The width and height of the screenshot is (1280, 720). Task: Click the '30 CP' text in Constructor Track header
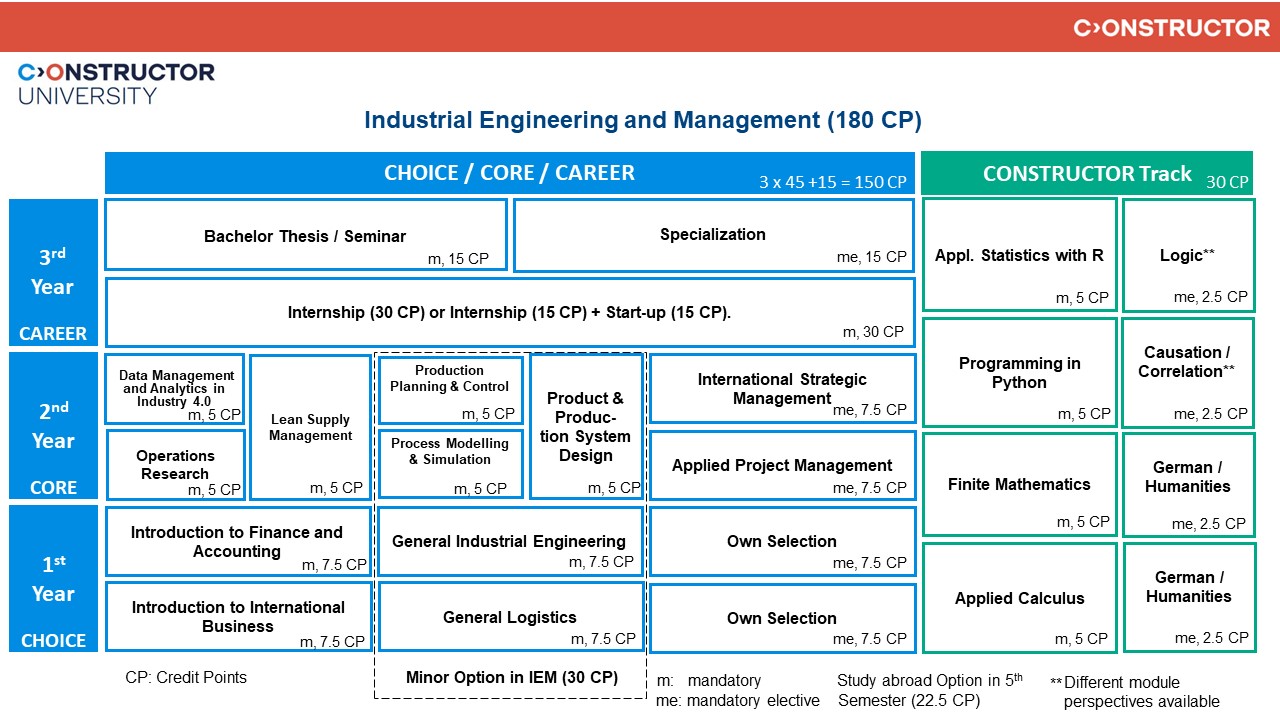[x=1227, y=182]
